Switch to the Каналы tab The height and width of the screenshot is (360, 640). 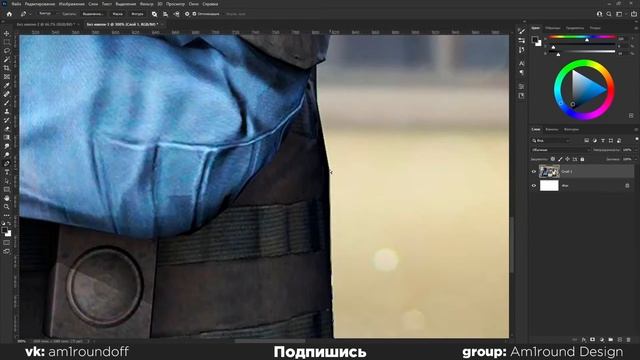click(552, 129)
